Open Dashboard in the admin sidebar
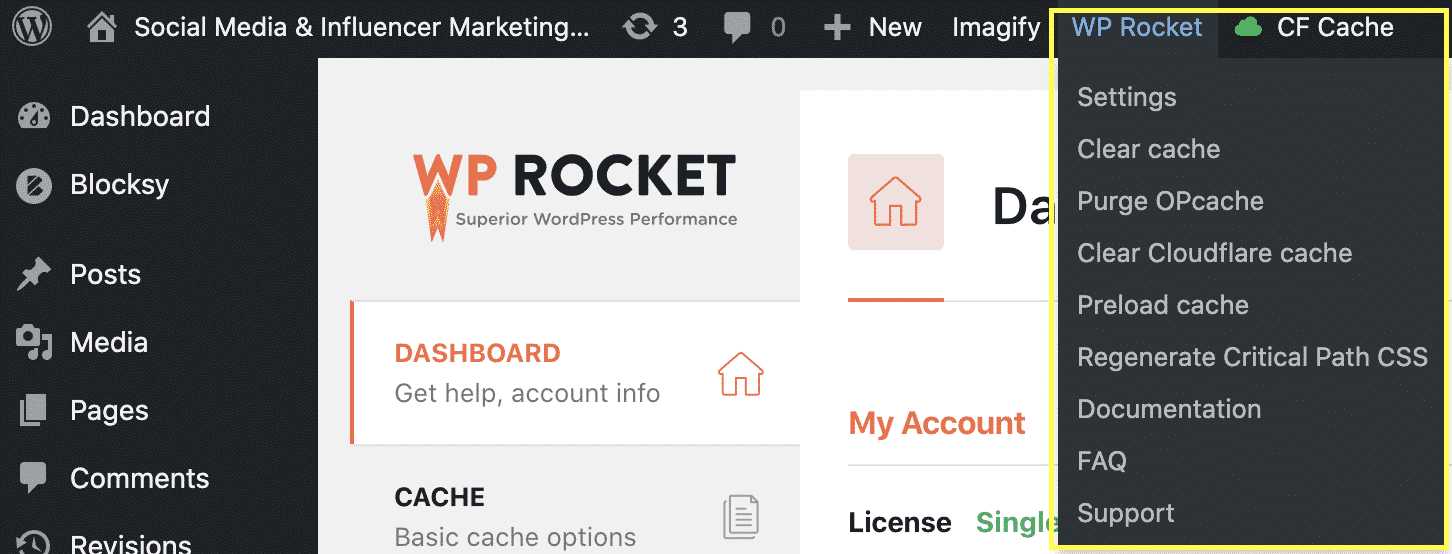 pyautogui.click(x=140, y=117)
